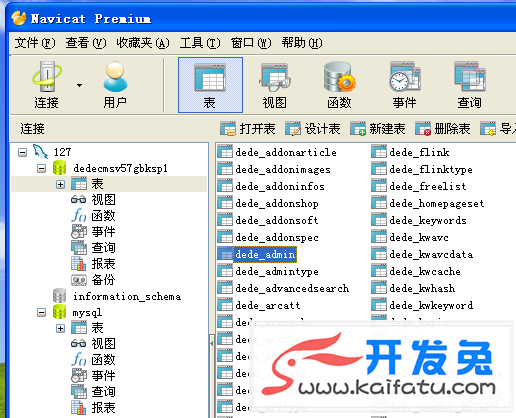Collapse the dedecmsv57gbksp1 database node
The width and height of the screenshot is (516, 418).
[x=41, y=168]
